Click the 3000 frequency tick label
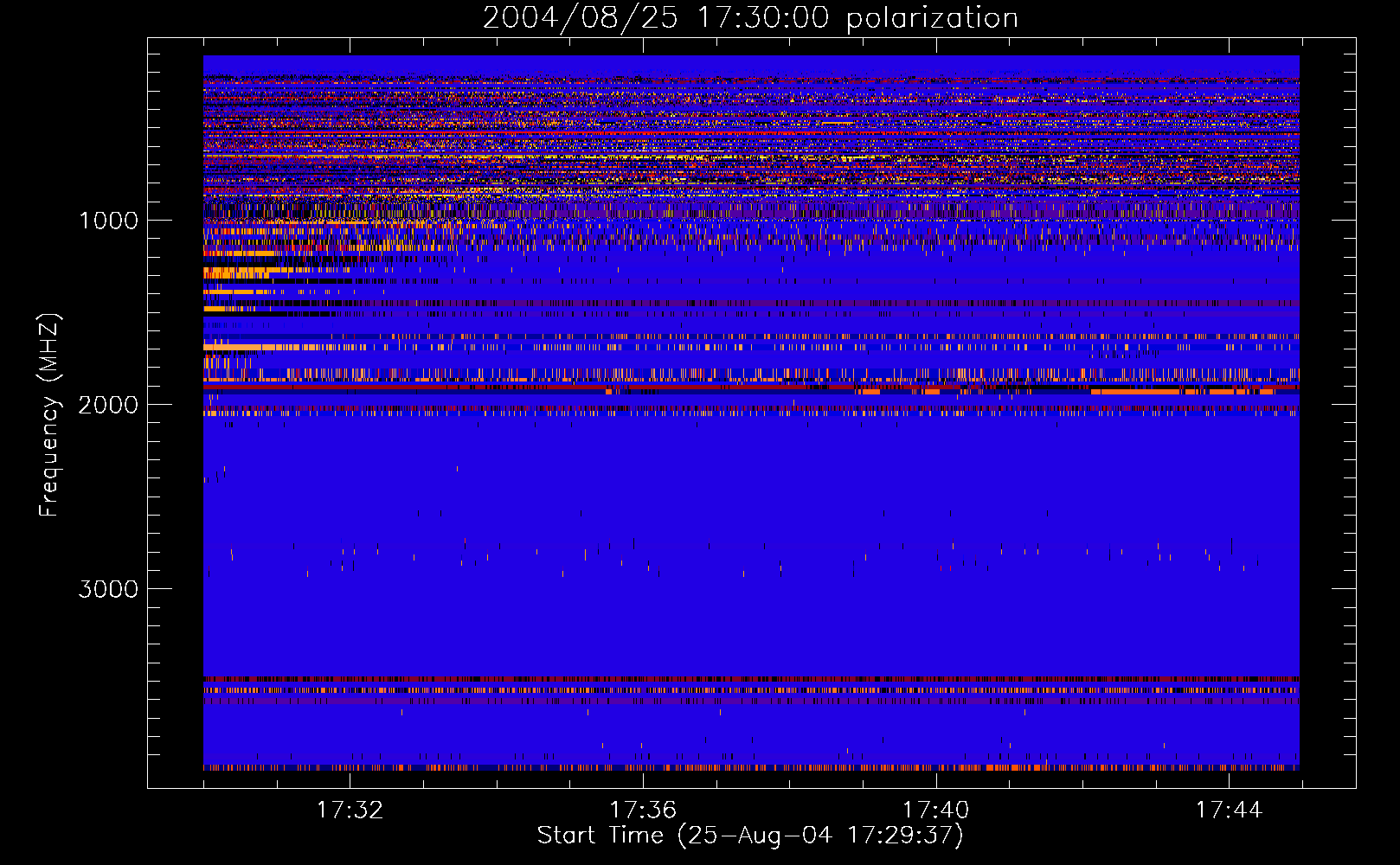 (x=108, y=589)
